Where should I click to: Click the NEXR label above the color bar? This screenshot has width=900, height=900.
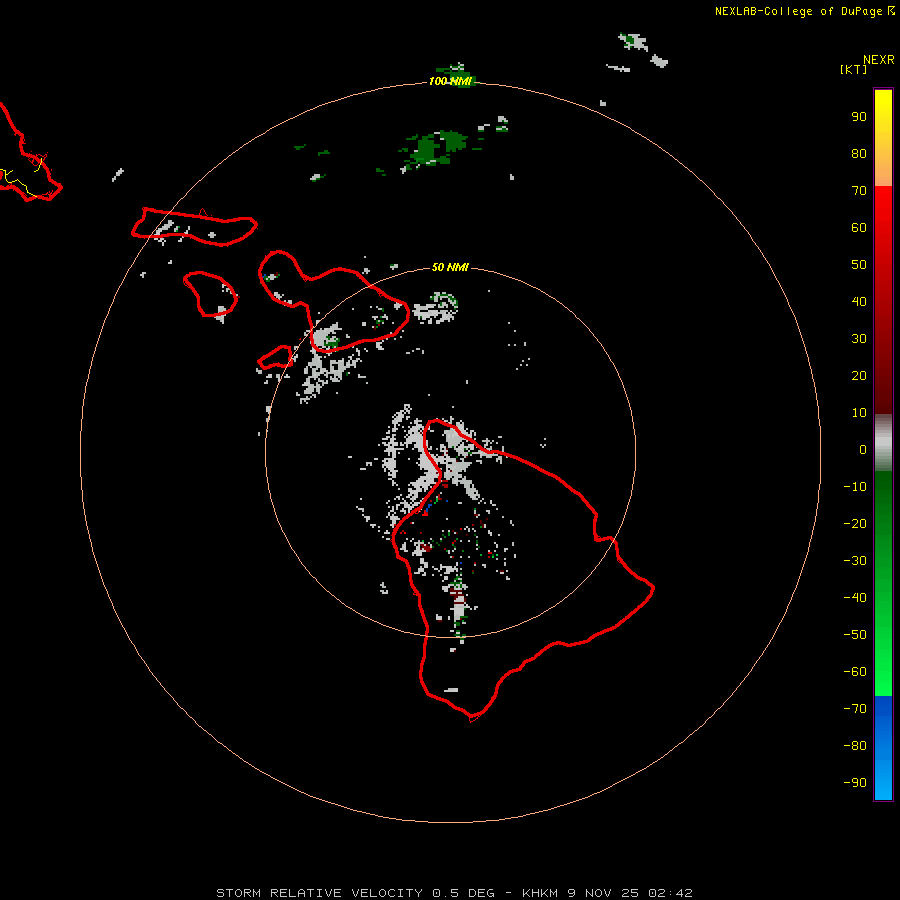click(879, 60)
